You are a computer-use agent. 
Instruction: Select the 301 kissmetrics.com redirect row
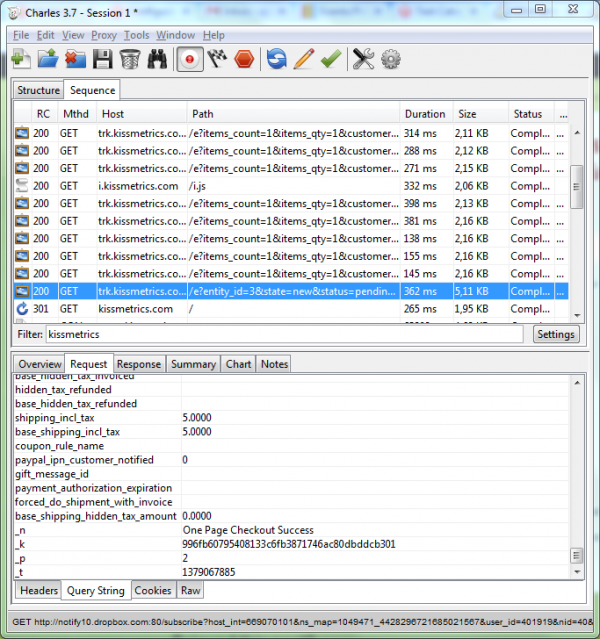(291, 309)
